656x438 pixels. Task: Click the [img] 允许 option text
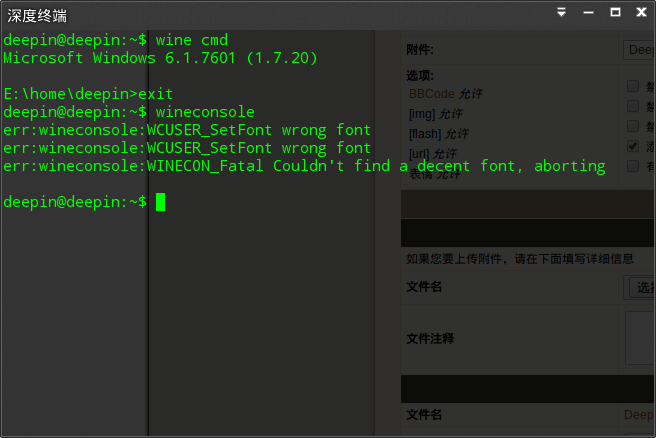[x=436, y=114]
